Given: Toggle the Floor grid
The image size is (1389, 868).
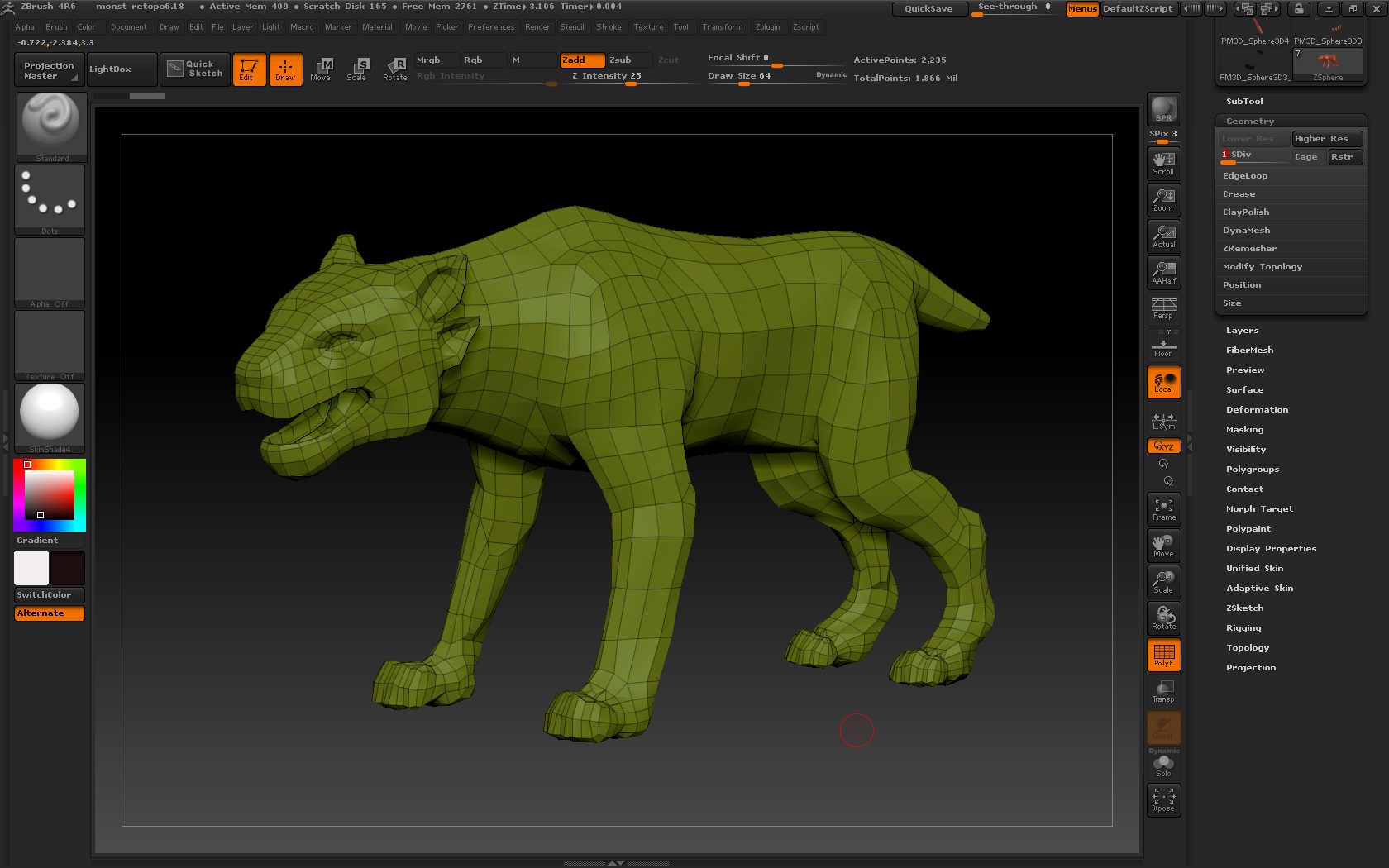Looking at the screenshot, I should [1163, 345].
